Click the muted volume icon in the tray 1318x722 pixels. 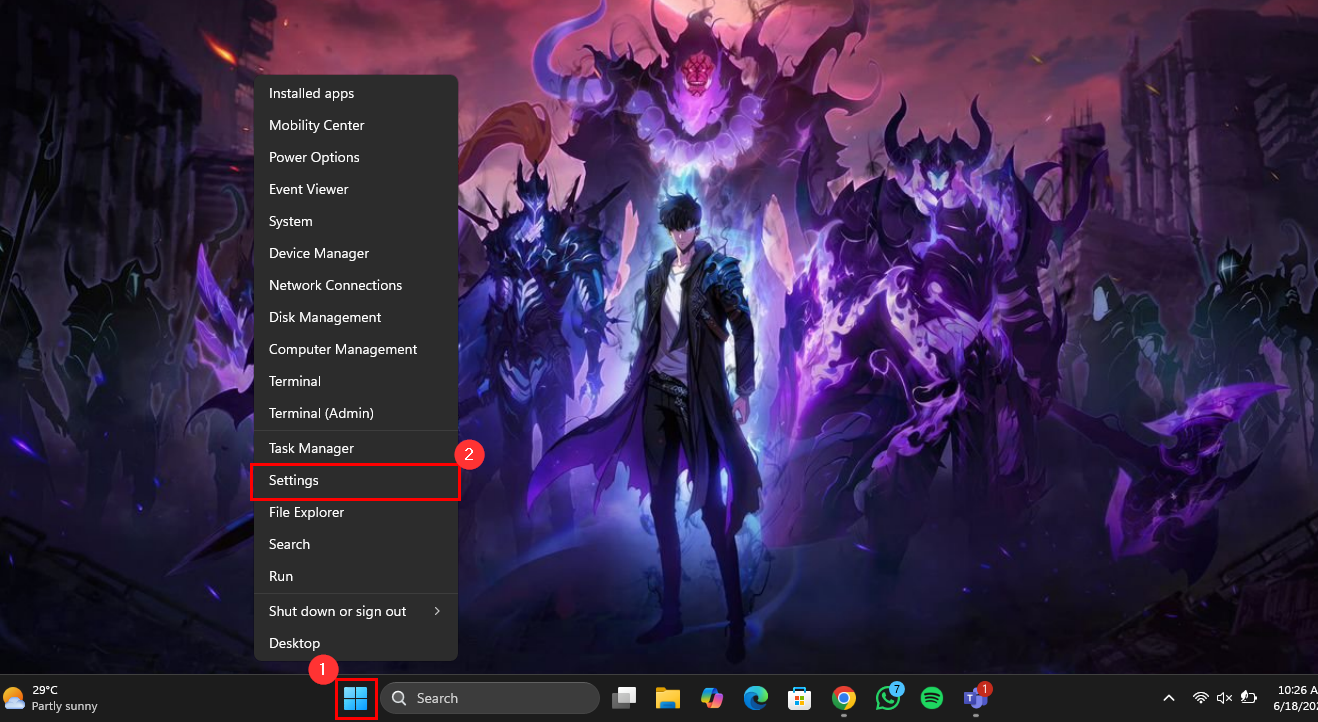pos(1224,698)
